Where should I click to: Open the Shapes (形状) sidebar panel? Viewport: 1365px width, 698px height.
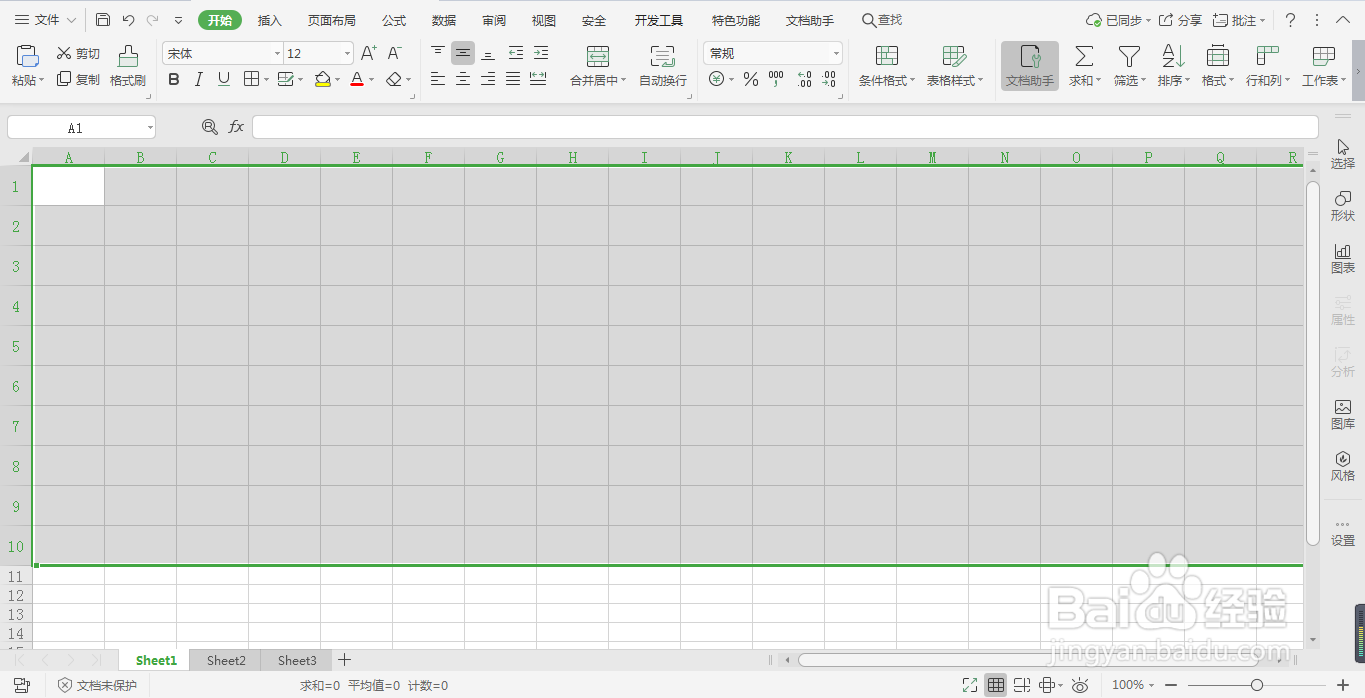pos(1343,206)
